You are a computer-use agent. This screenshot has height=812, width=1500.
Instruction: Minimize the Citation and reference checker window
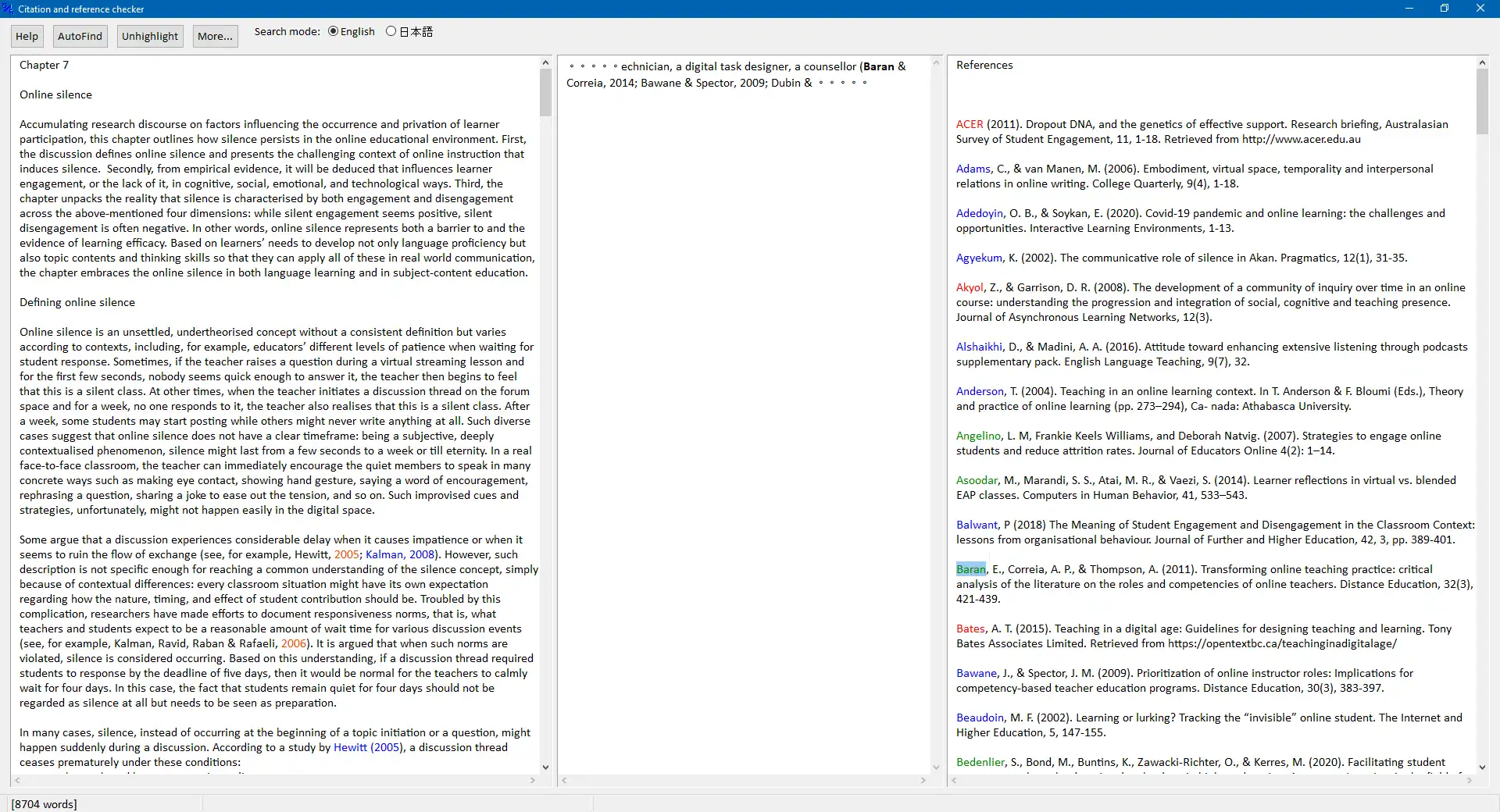1409,9
